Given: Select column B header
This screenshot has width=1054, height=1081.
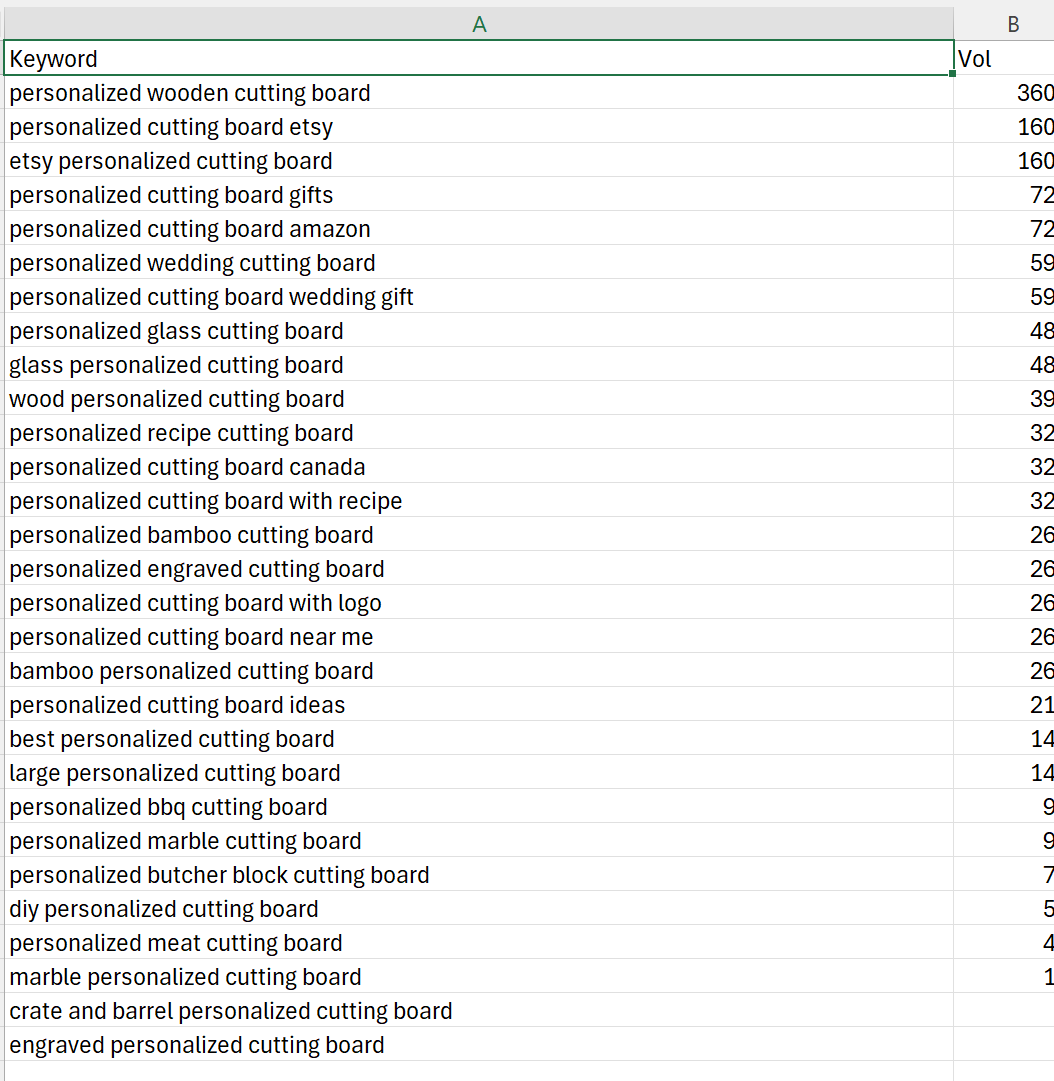Looking at the screenshot, I should click(x=1010, y=24).
